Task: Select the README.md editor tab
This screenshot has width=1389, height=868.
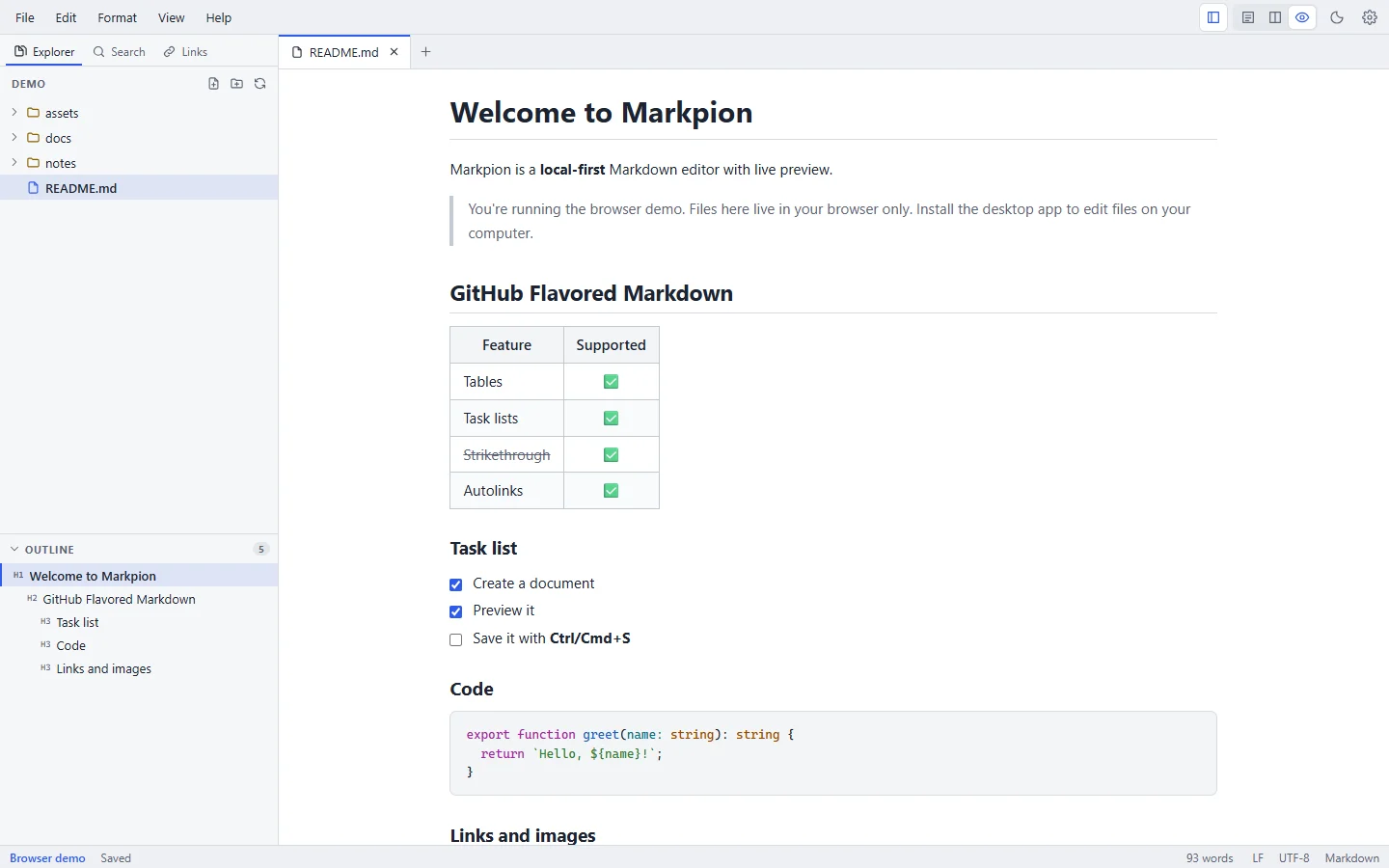Action: (x=344, y=52)
